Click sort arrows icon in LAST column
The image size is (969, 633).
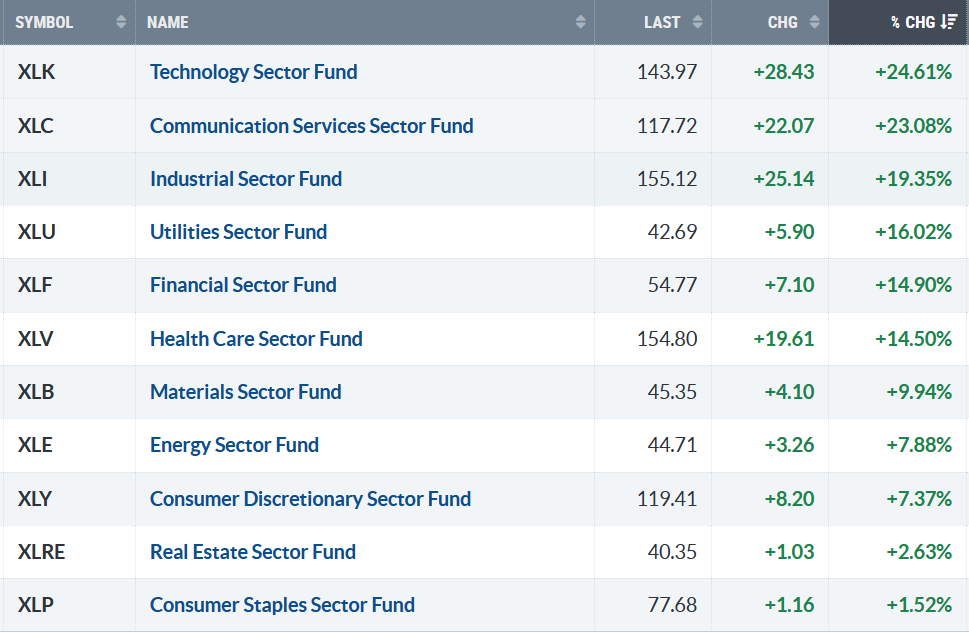pyautogui.click(x=697, y=22)
